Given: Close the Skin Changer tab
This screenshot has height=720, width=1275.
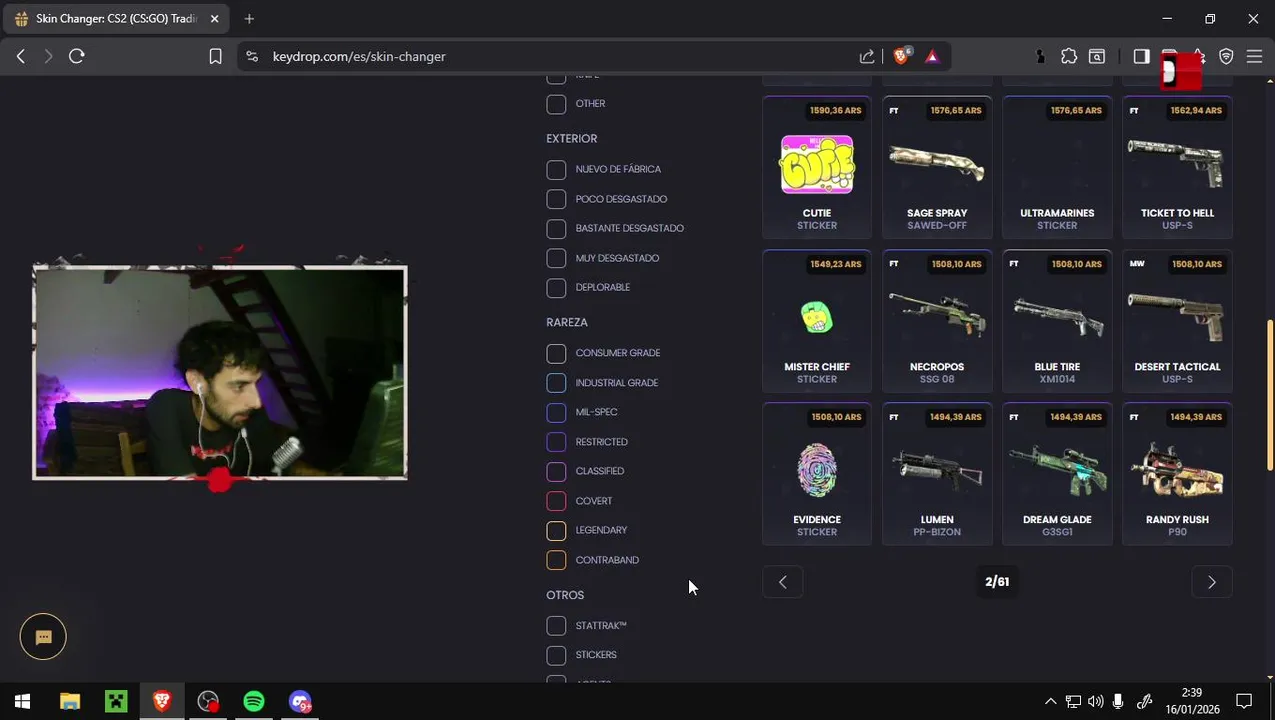Looking at the screenshot, I should tap(214, 19).
